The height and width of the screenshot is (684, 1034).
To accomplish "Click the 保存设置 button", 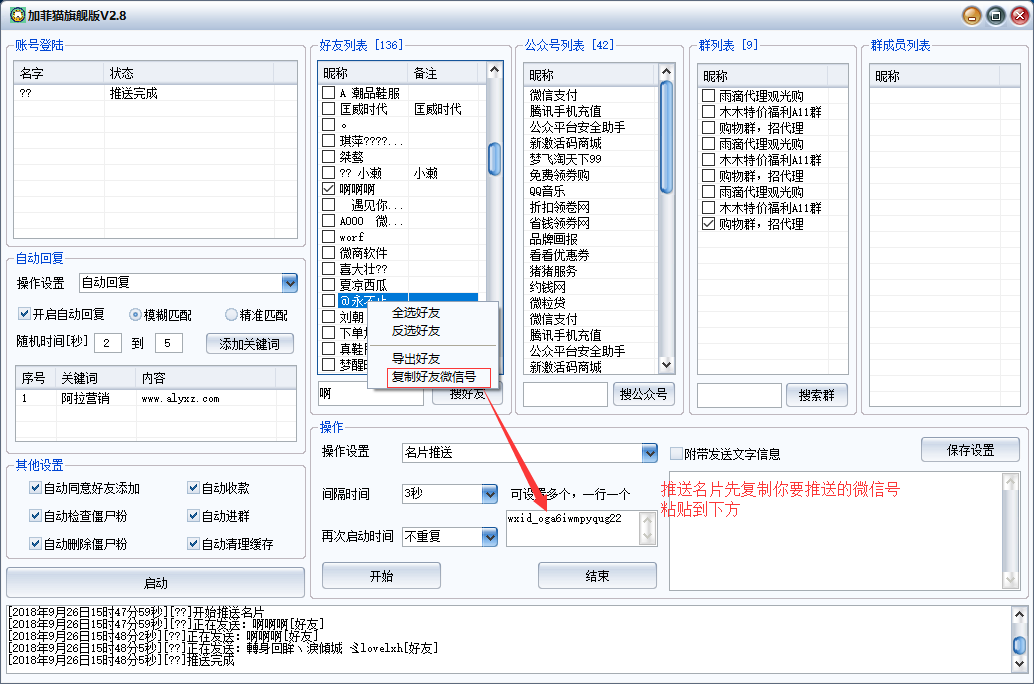I will [x=969, y=450].
